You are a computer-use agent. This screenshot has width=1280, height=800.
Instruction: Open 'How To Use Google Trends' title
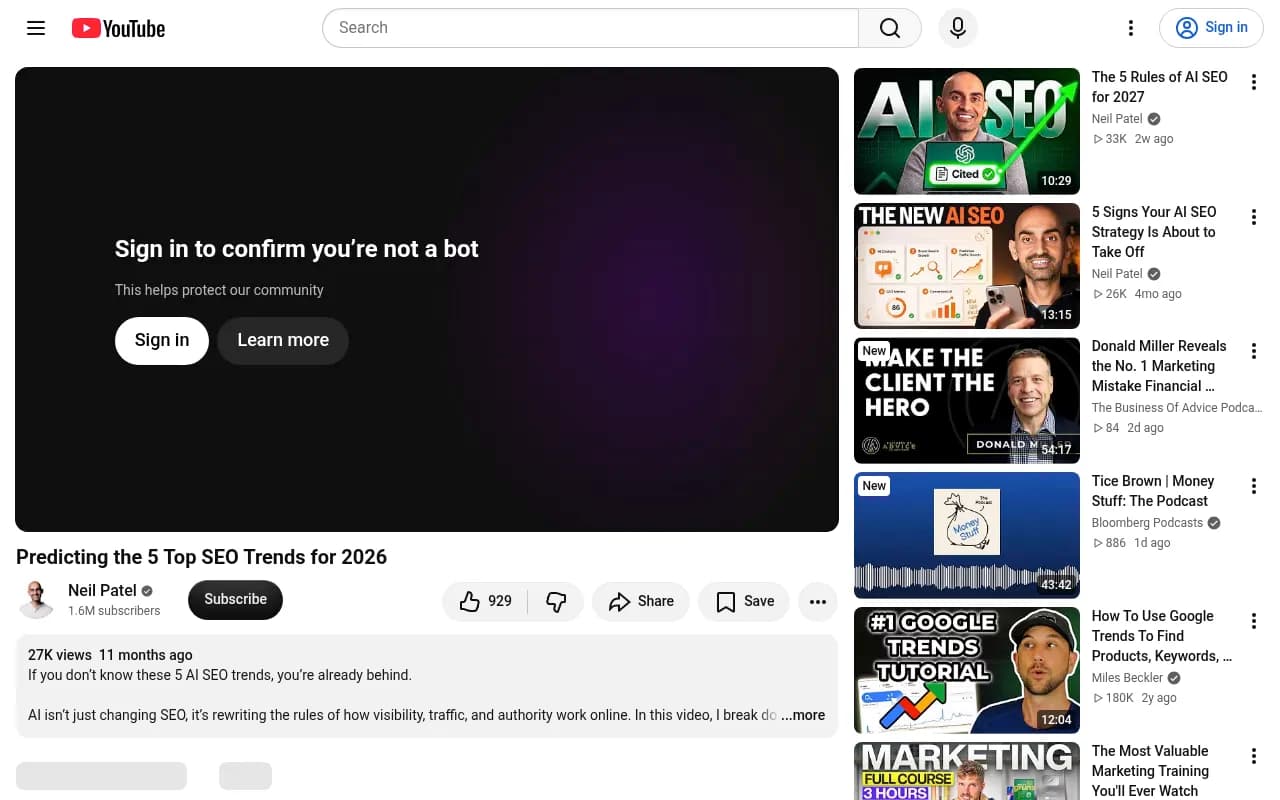pos(1162,636)
